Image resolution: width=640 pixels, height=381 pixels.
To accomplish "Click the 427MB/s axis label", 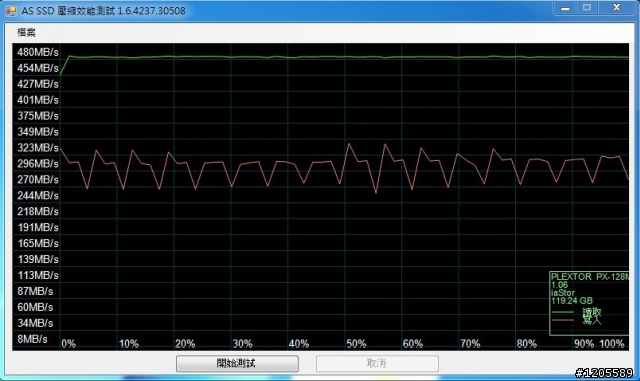I will pos(38,84).
